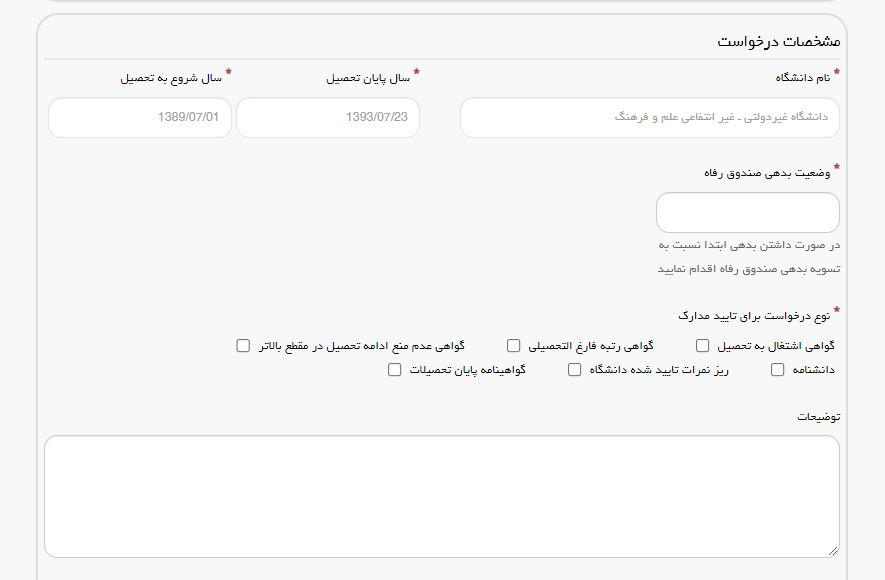The height and width of the screenshot is (580, 885).
Task: Check the گواهینامه پایان تحصیلات checkbox
Action: [394, 370]
